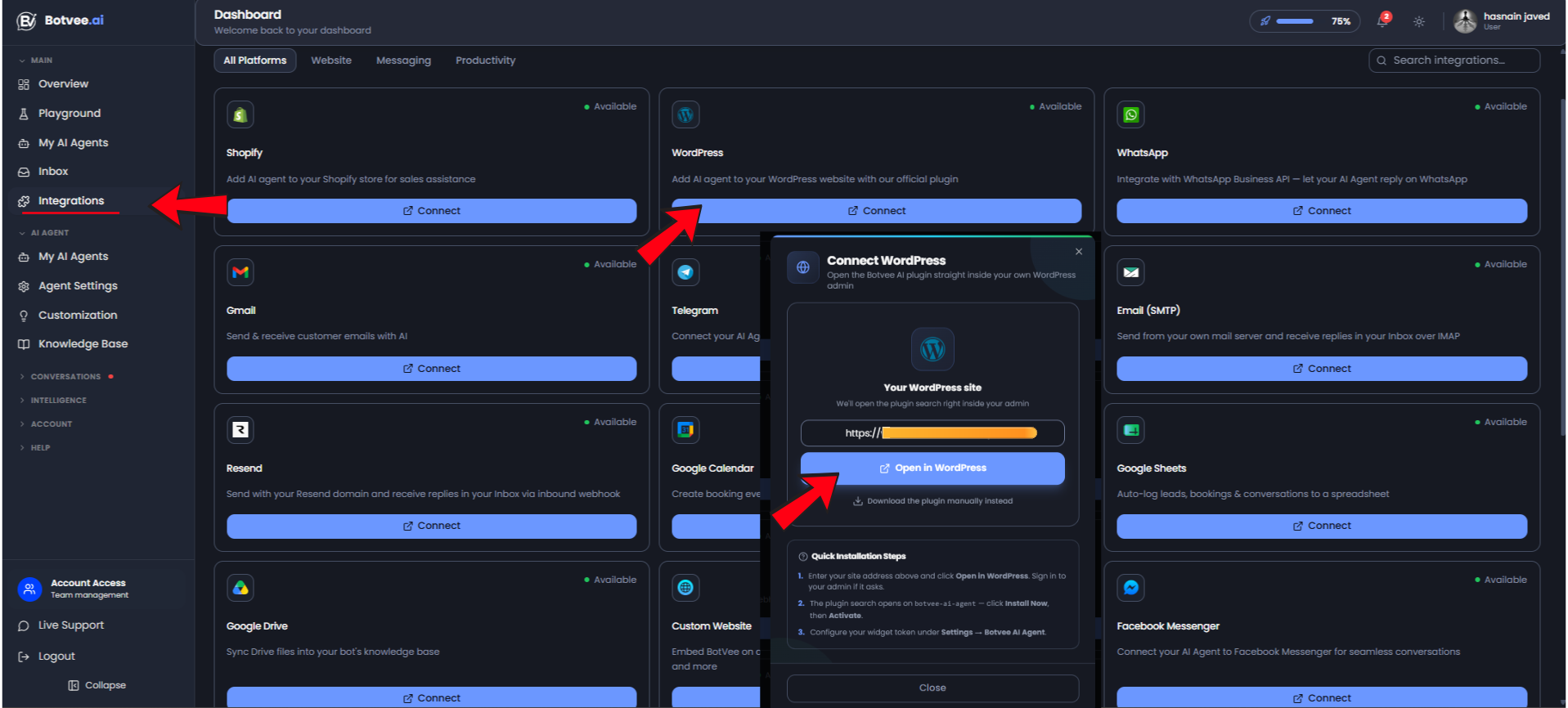The height and width of the screenshot is (708, 1568).
Task: Open Customization in the sidebar
Action: pos(78,316)
